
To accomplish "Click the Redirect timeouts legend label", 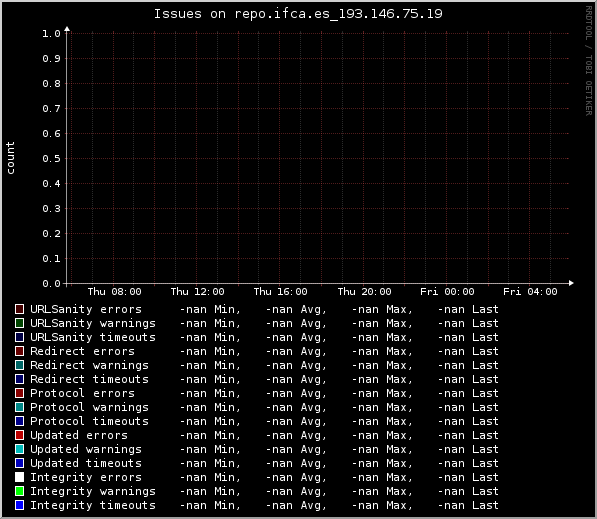I will pos(89,379).
